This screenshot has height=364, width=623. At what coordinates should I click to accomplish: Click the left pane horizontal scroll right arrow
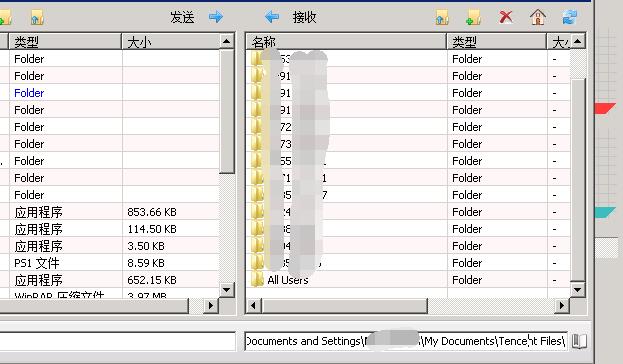click(x=211, y=306)
